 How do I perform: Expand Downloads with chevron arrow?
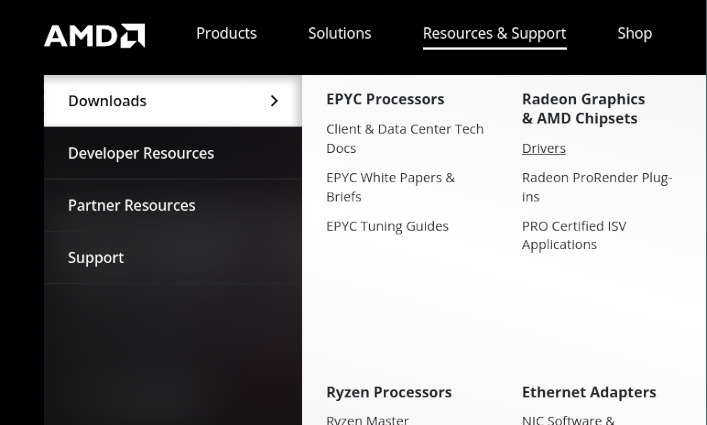[274, 101]
